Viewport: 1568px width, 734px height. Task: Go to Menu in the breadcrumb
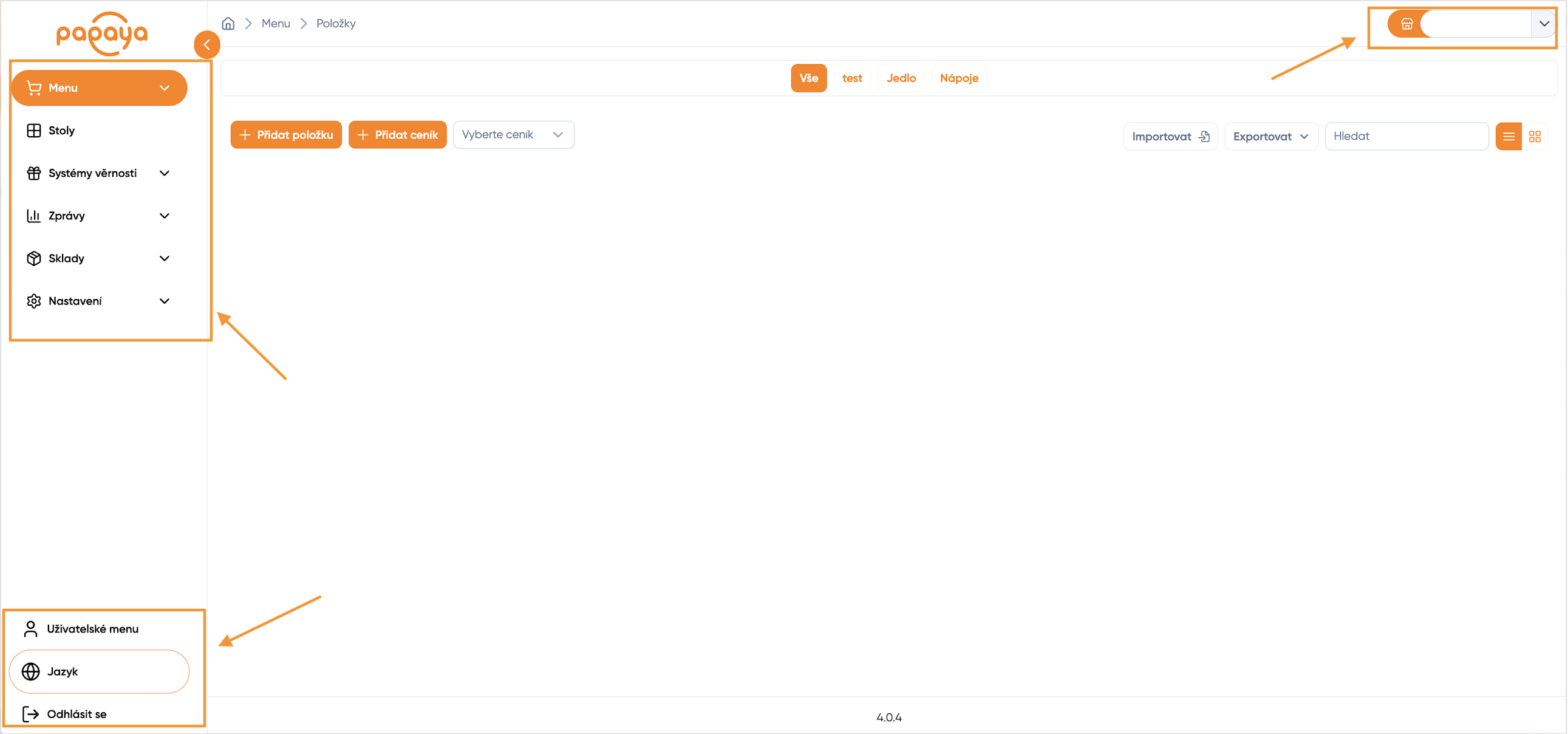(x=276, y=24)
